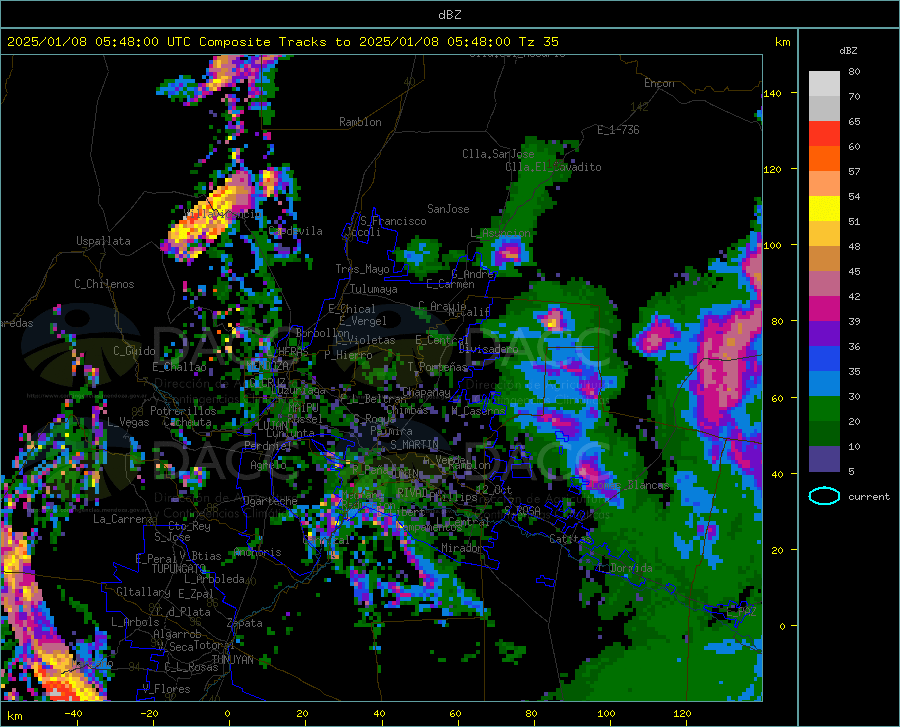Pick the salmon 57–54 dBZ legend swatch
This screenshot has height=727, width=900.
[824, 184]
